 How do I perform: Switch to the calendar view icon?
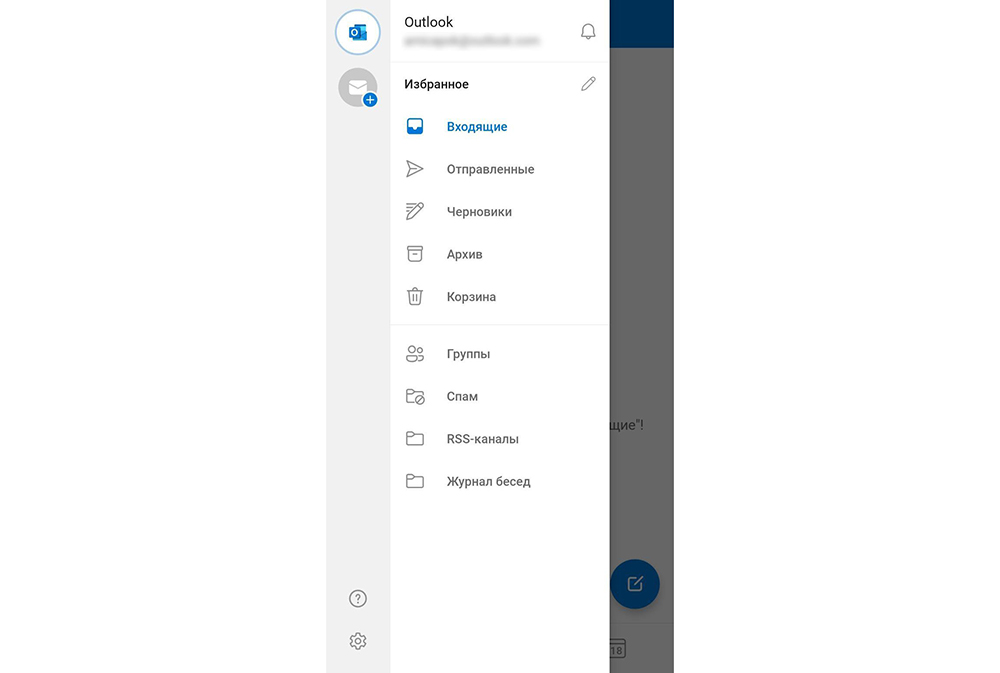click(x=617, y=649)
